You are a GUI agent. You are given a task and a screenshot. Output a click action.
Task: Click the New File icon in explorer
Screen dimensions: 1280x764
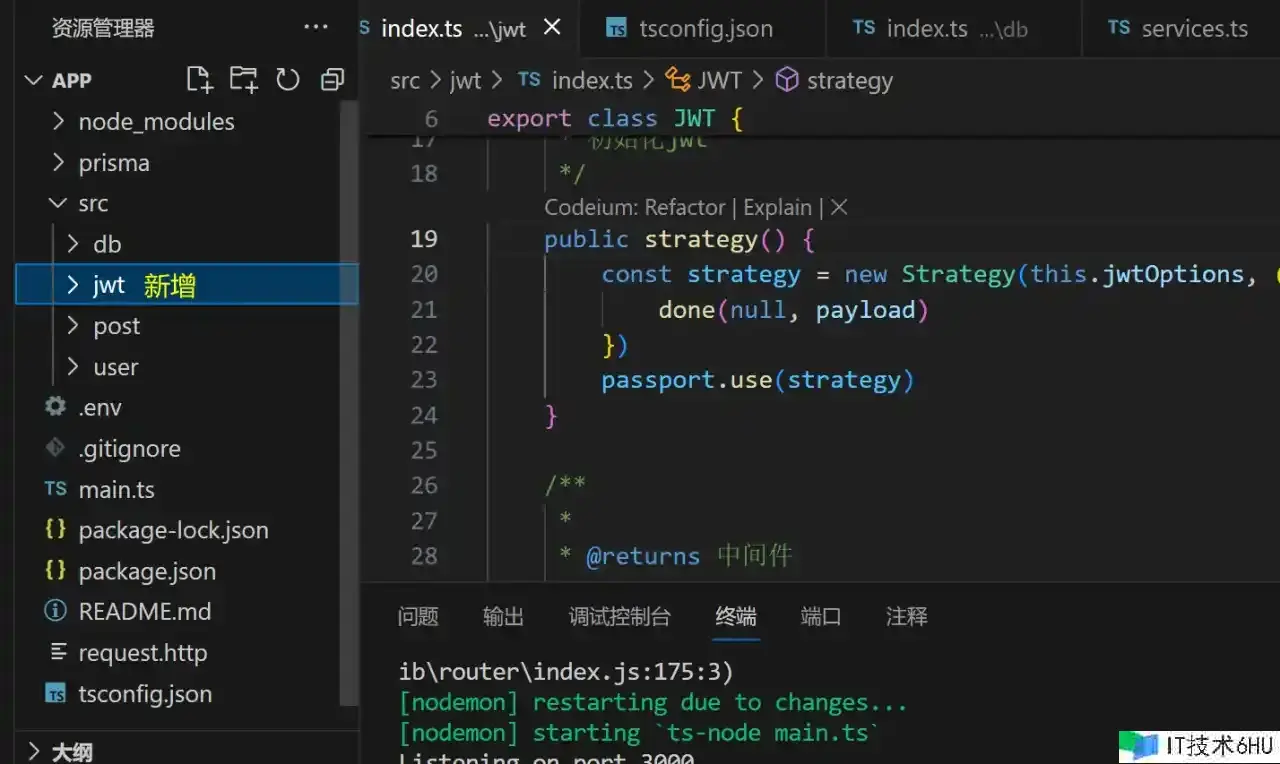click(x=200, y=80)
